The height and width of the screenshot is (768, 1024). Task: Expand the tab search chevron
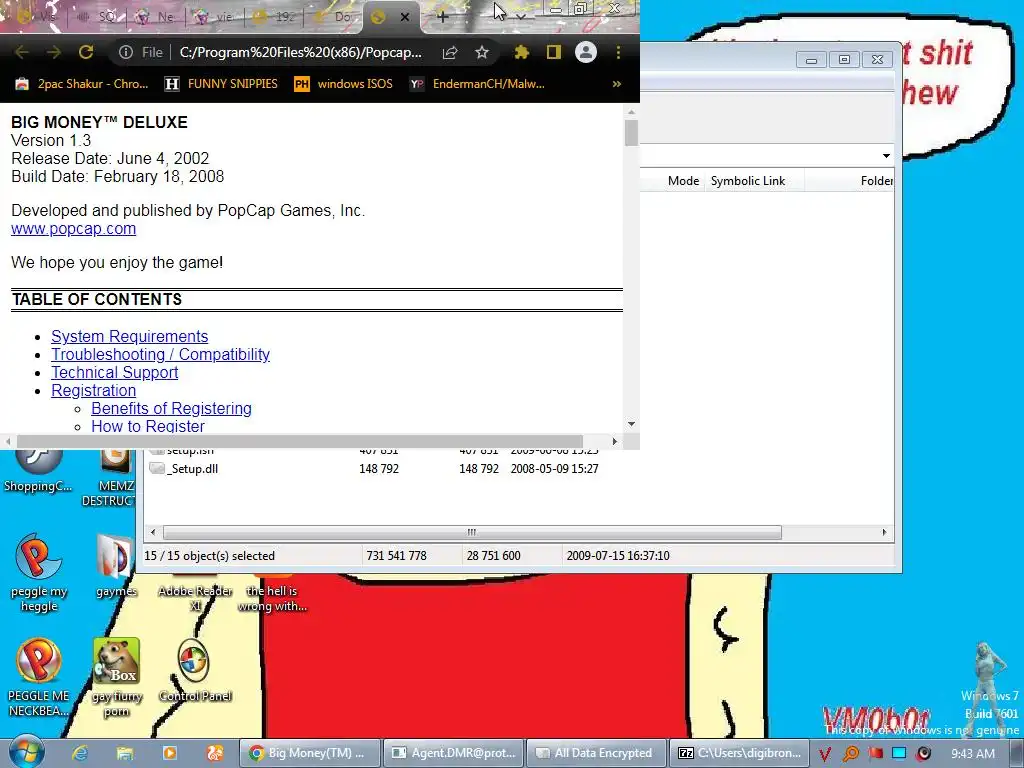point(520,17)
